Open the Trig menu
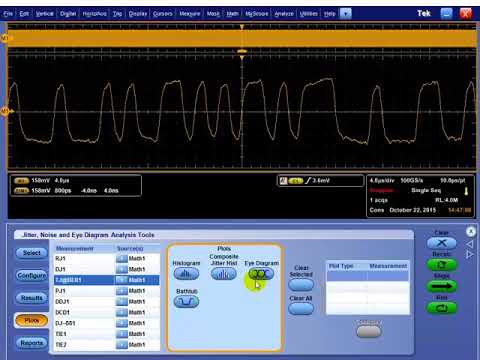The width and height of the screenshot is (480, 360). (117, 14)
